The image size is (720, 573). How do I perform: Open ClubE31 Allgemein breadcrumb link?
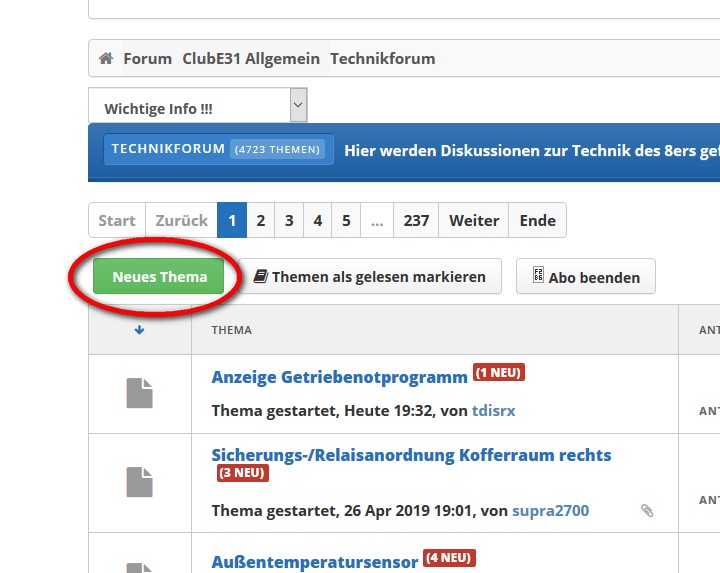(250, 59)
